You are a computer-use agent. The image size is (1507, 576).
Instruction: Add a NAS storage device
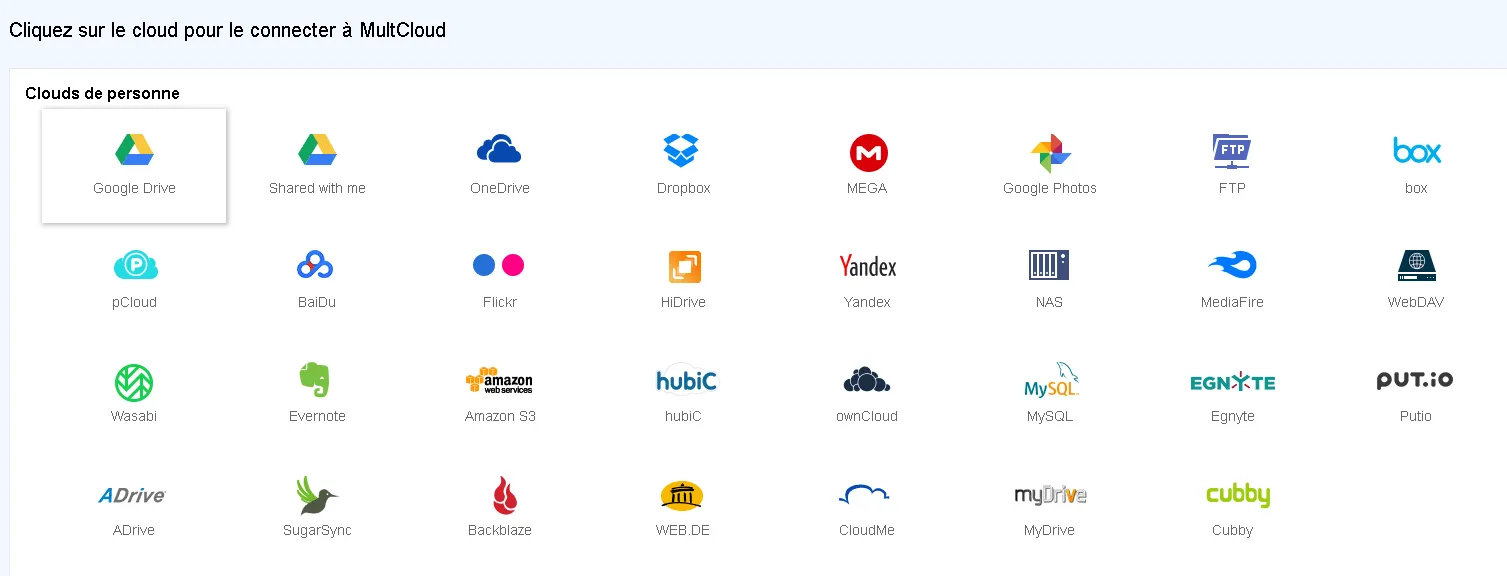(x=1049, y=265)
